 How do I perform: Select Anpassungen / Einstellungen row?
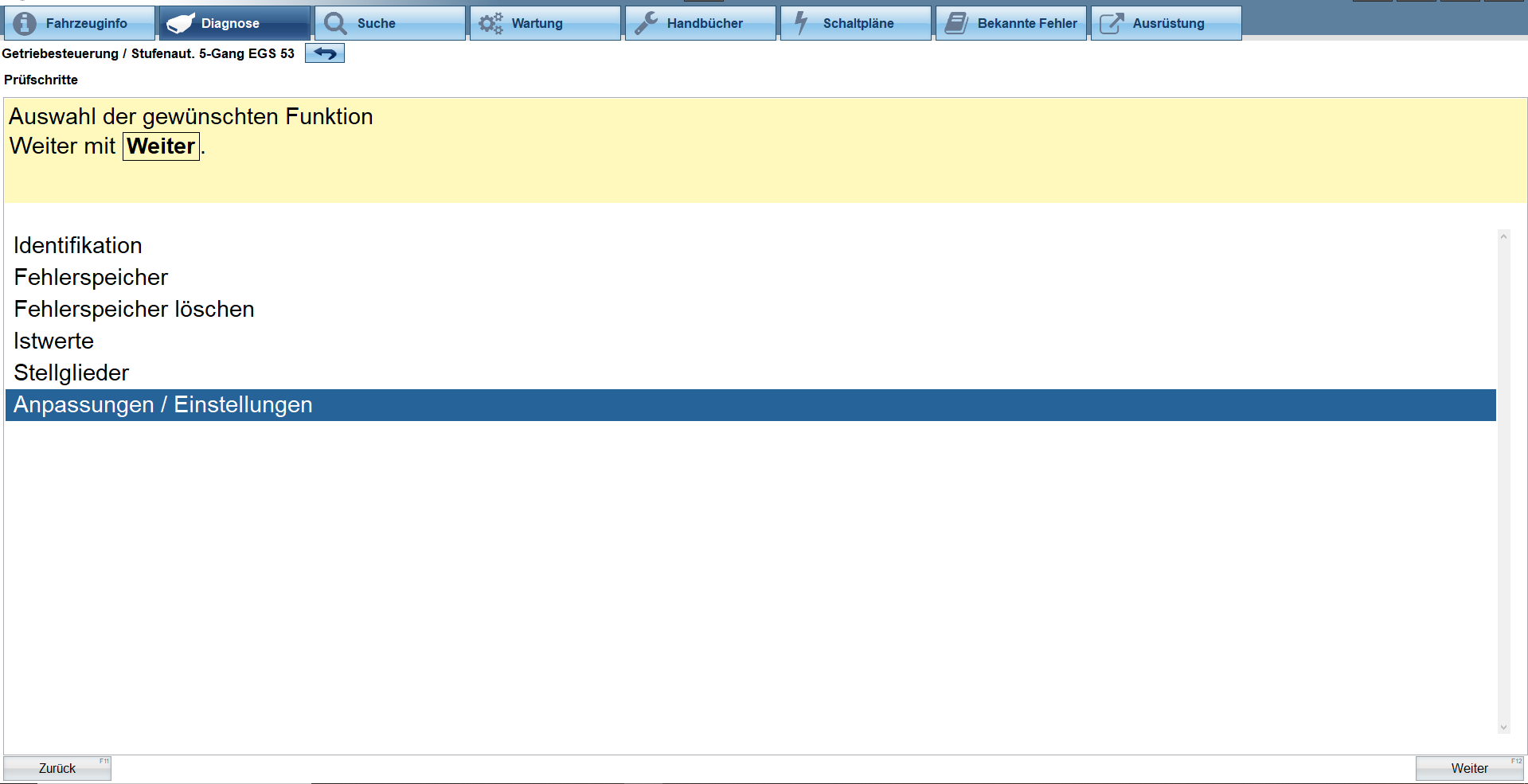click(750, 404)
